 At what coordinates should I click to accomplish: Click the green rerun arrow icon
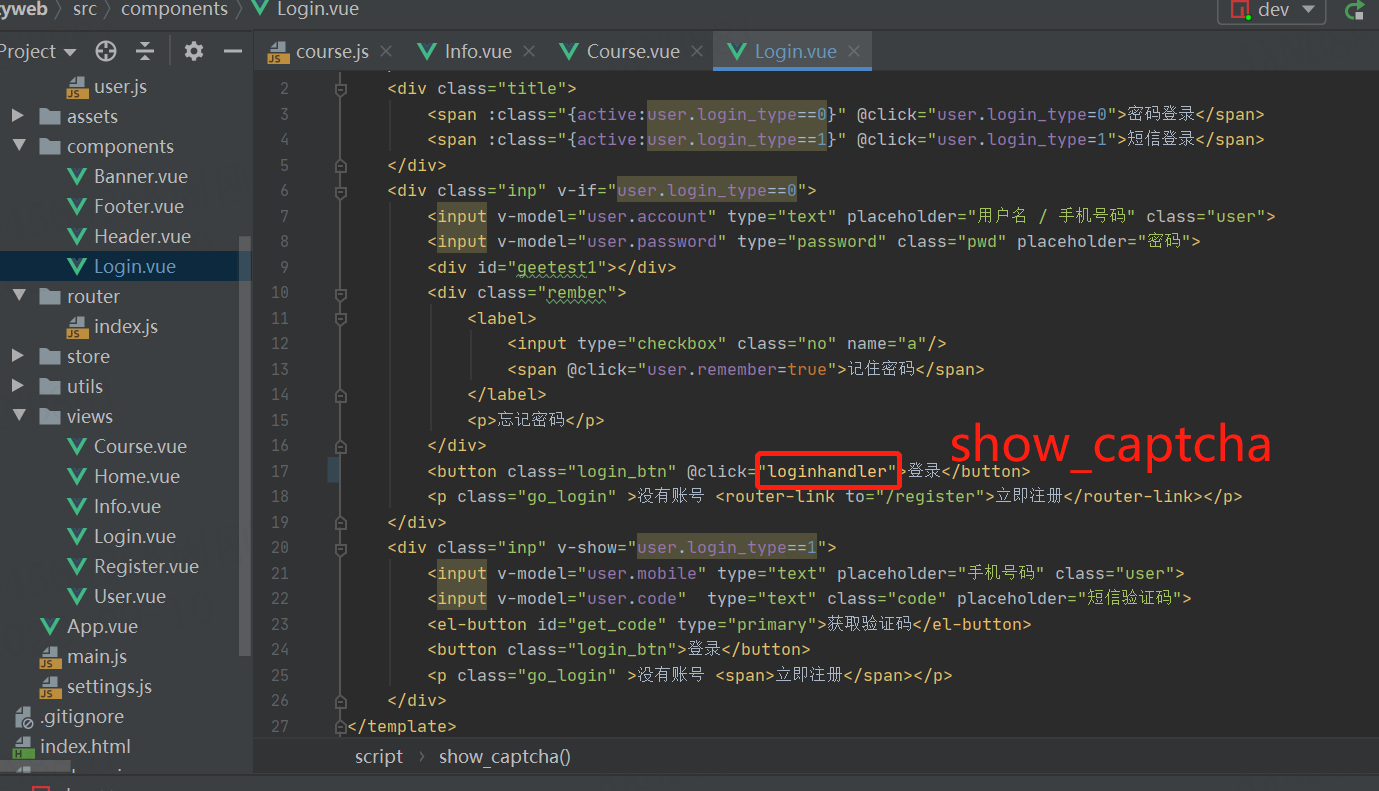pyautogui.click(x=1355, y=10)
